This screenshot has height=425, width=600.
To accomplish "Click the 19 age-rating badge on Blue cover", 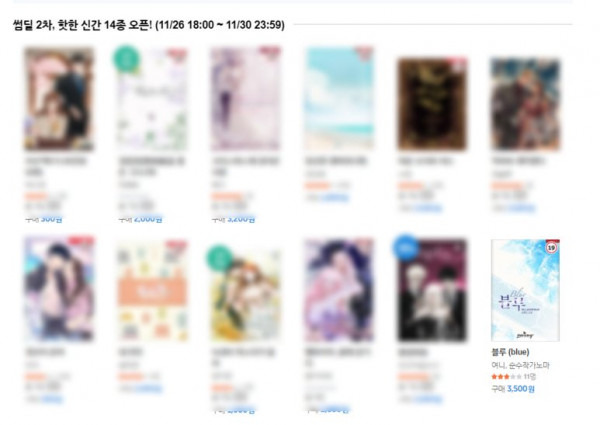I will 551,248.
